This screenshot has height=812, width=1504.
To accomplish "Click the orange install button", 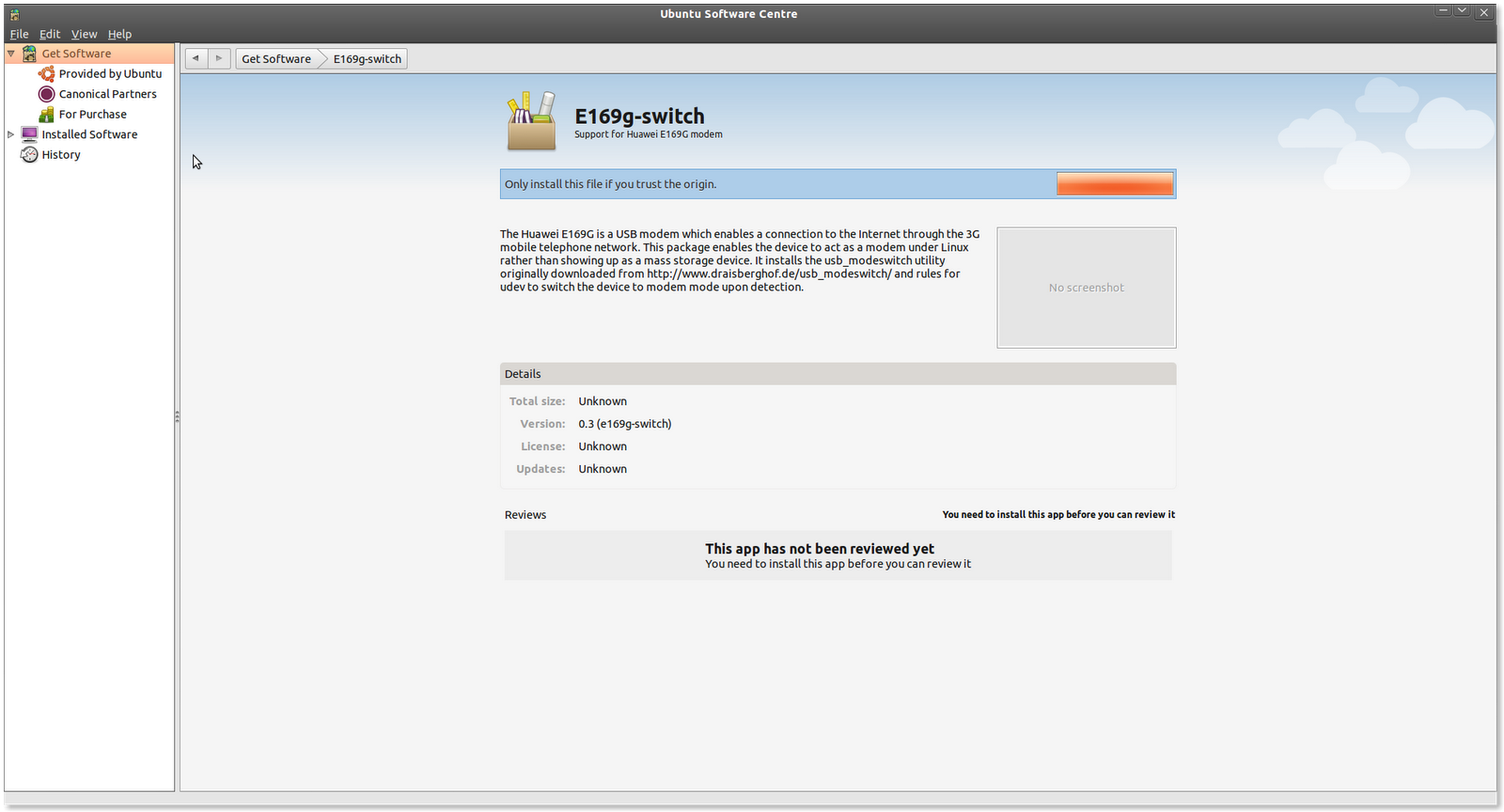I will [1115, 183].
